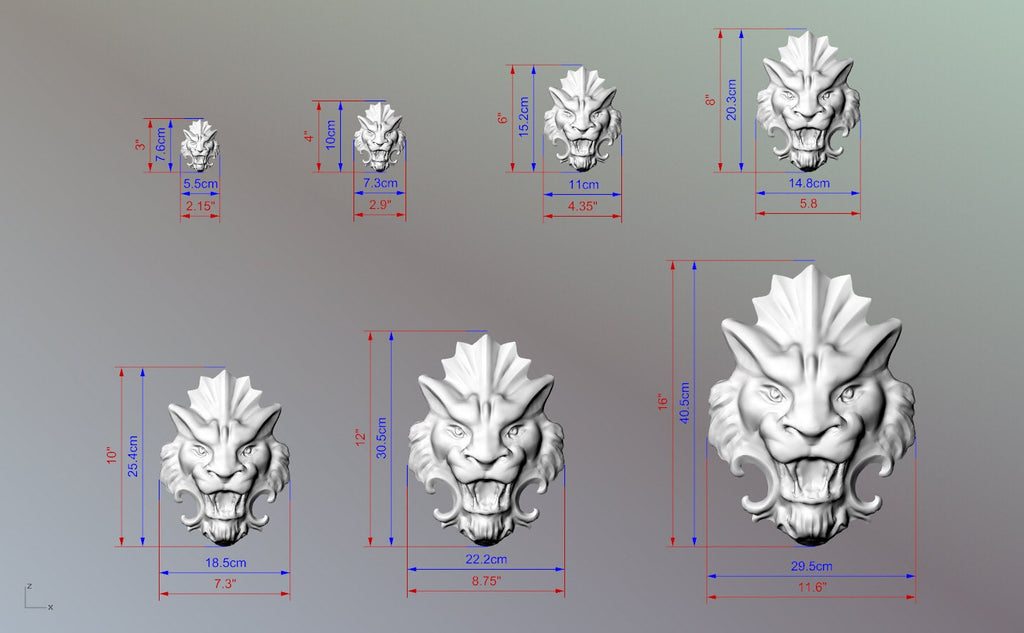Click the blue 7.6cm height dimension label
The height and width of the screenshot is (633, 1024).
click(161, 145)
